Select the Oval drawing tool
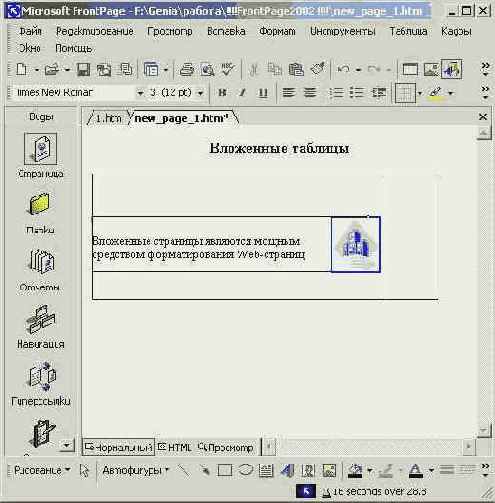This screenshot has width=495, height=503. [x=246, y=470]
